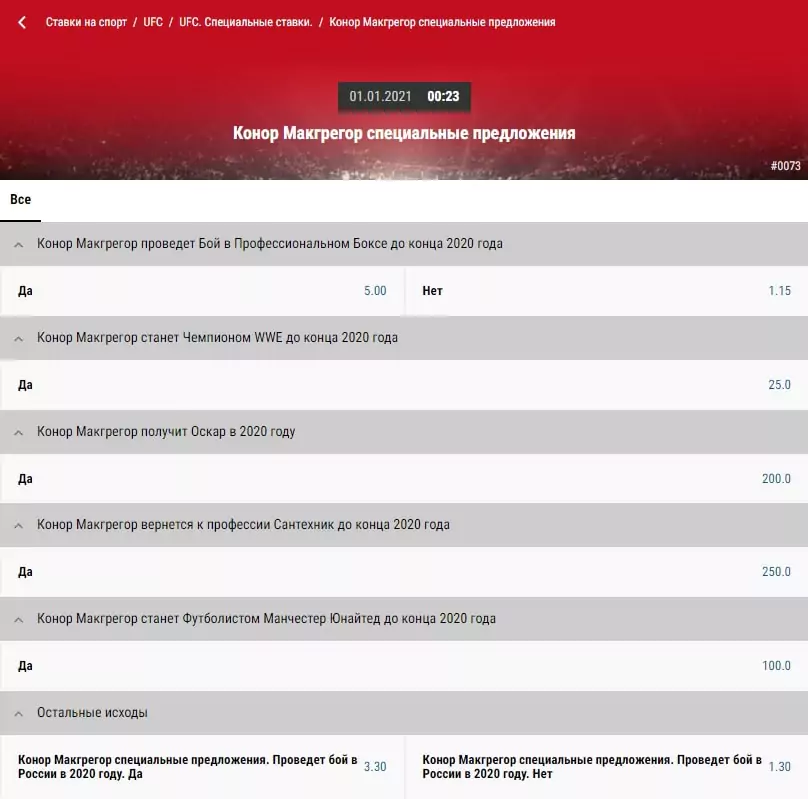Select the Все tab

pyautogui.click(x=21, y=200)
